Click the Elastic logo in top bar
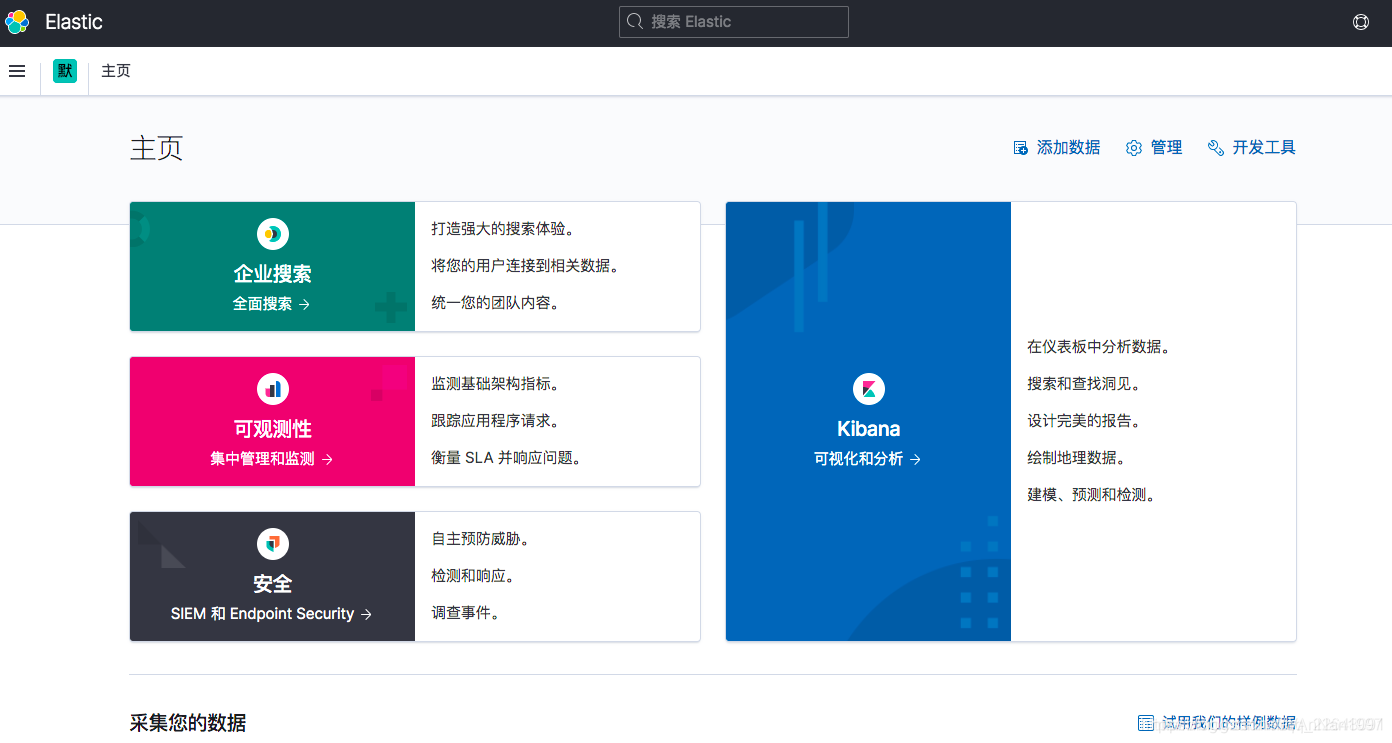The image size is (1392, 743). point(16,22)
